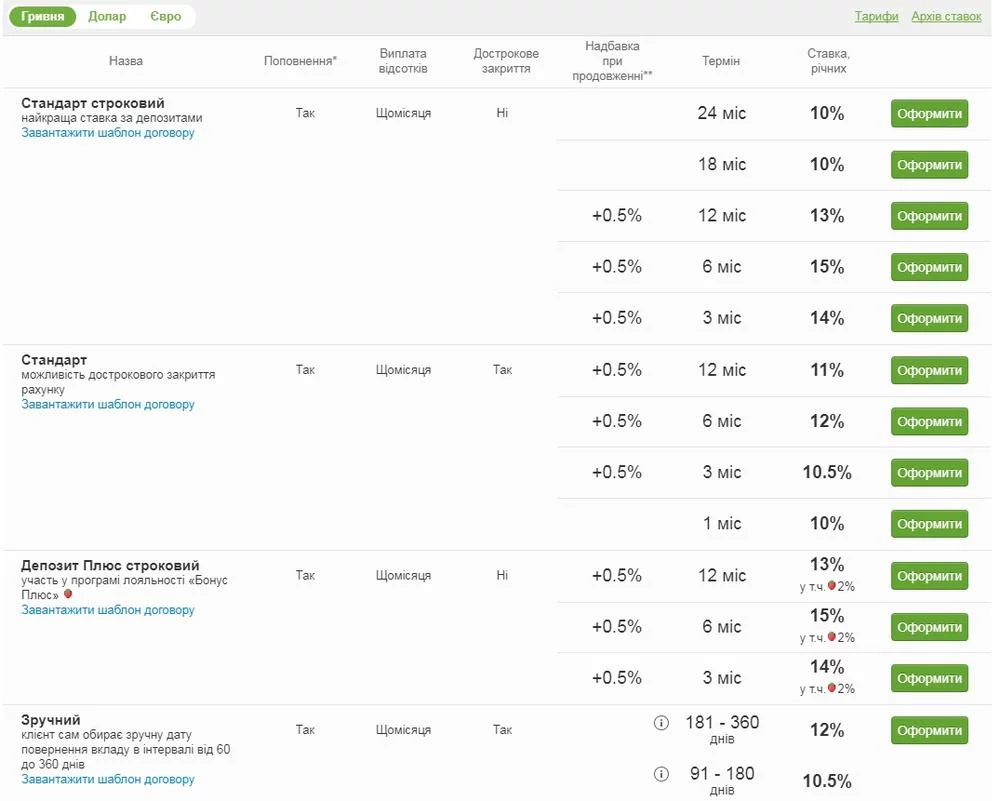The image size is (1000, 801).
Task: Download contract template for Стандарт deposit
Action: click(108, 405)
